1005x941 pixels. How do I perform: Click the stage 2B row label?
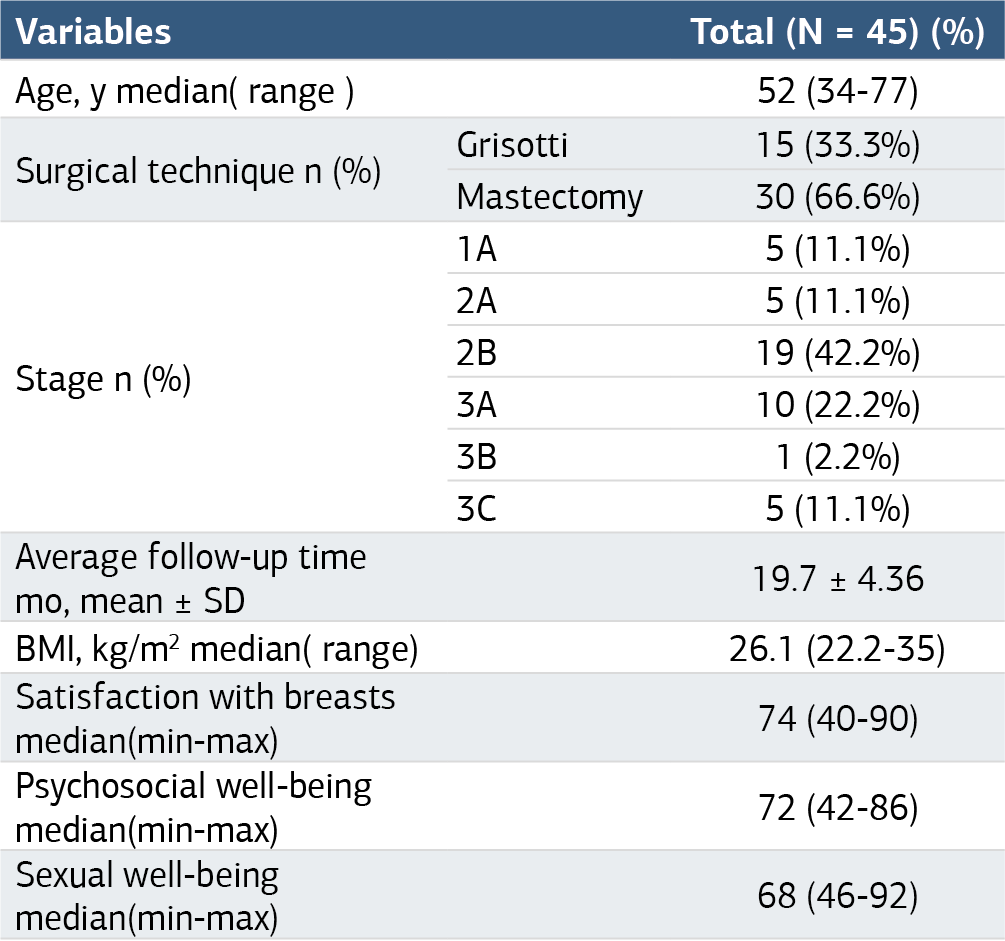[x=476, y=353]
